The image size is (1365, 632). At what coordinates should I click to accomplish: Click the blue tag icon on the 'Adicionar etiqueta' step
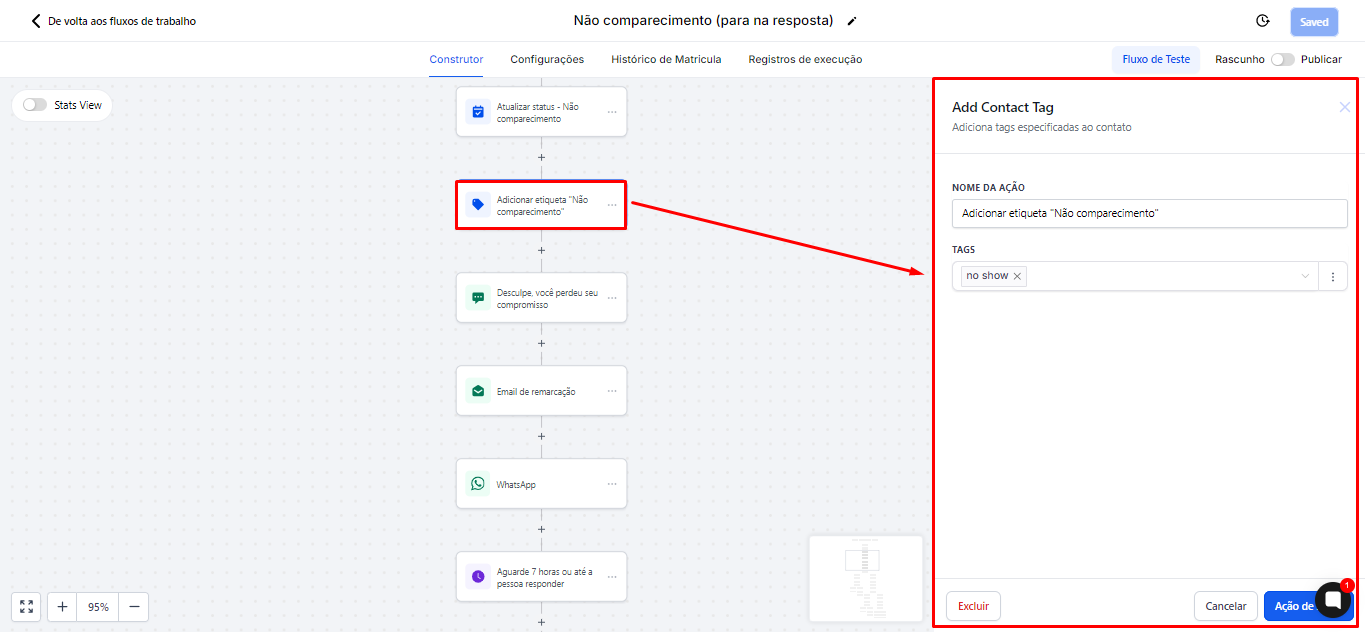point(478,205)
